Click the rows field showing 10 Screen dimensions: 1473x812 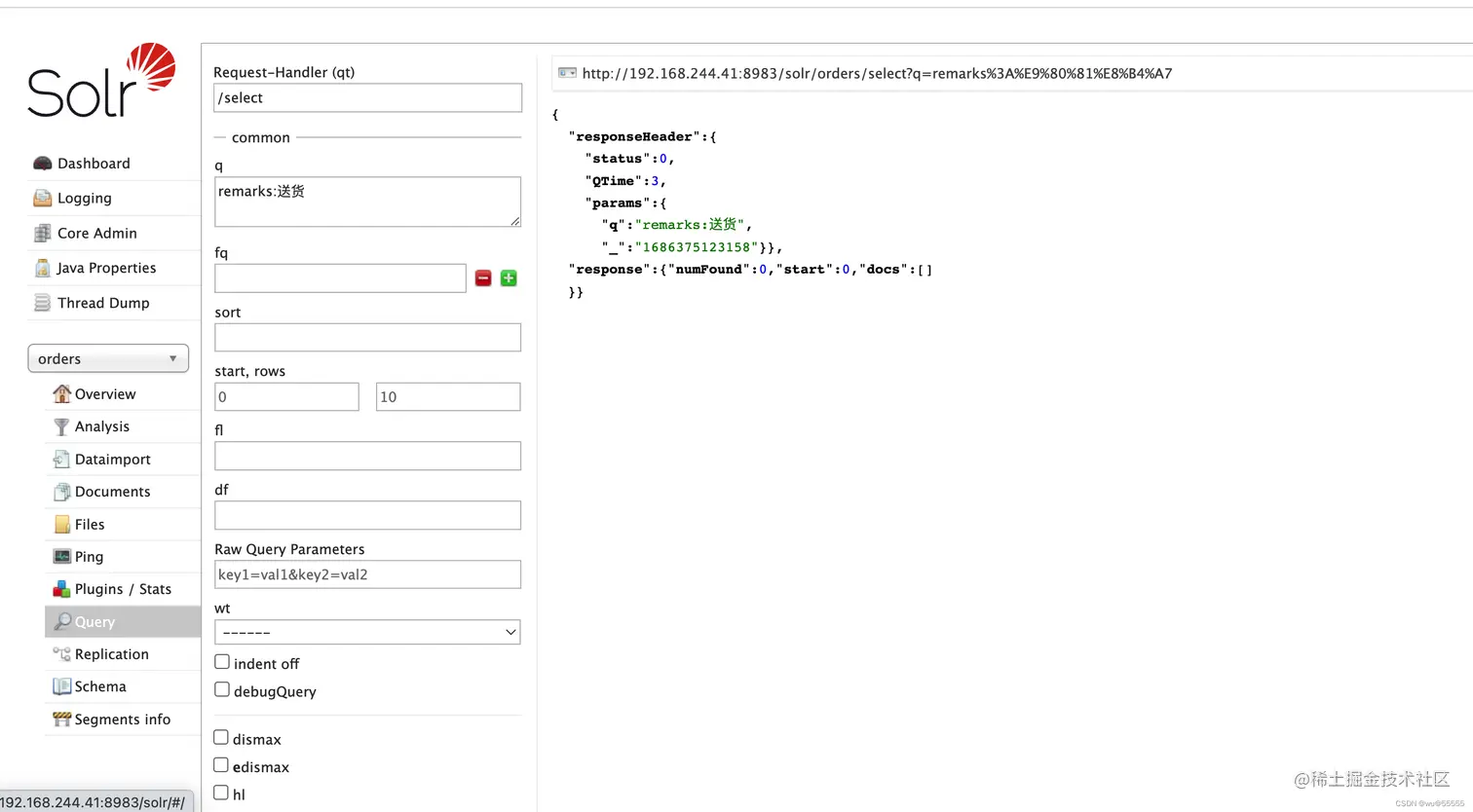click(448, 396)
